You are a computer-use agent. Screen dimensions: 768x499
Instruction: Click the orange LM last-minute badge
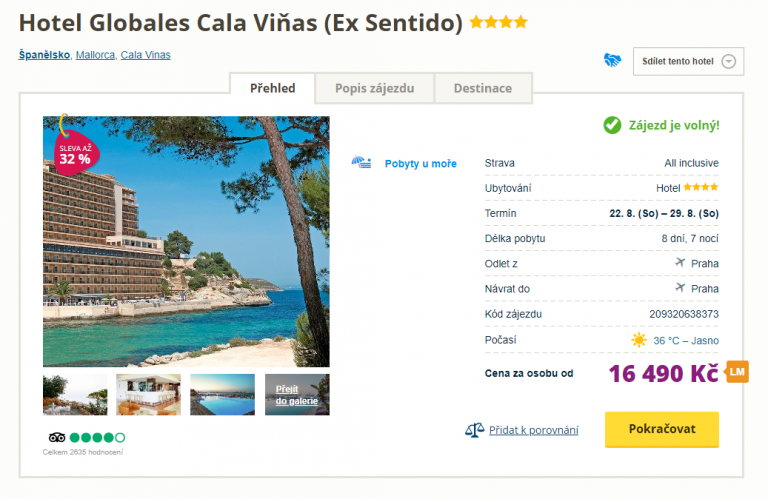(737, 372)
